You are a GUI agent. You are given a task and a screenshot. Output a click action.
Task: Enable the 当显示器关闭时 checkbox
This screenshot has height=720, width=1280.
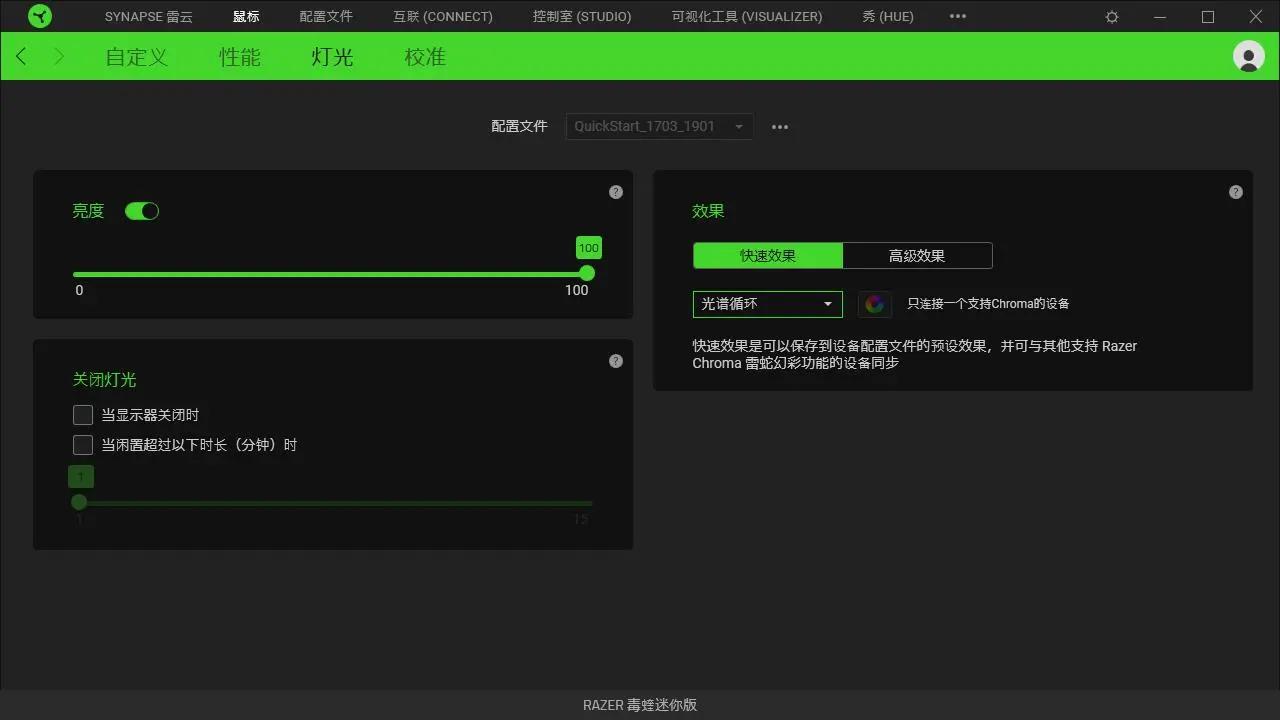(x=83, y=414)
